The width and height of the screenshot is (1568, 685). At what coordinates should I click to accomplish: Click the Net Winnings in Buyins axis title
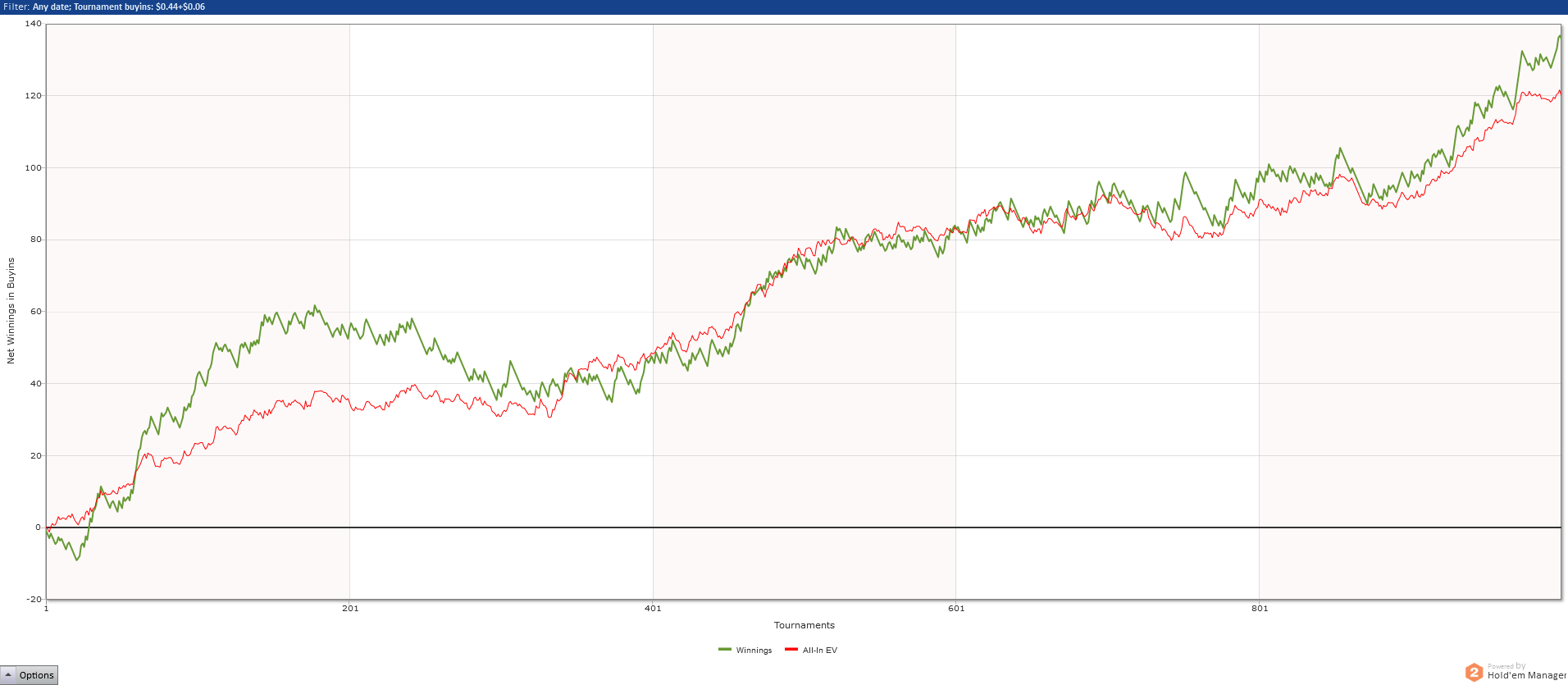(11, 310)
